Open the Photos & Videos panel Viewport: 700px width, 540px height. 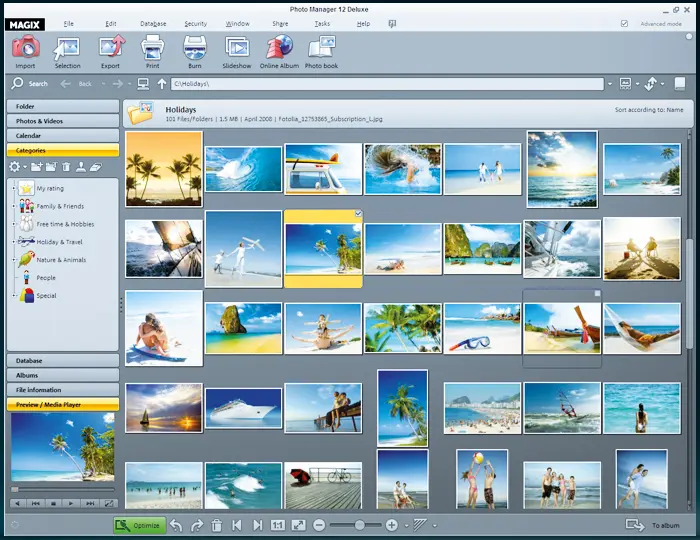[63, 121]
